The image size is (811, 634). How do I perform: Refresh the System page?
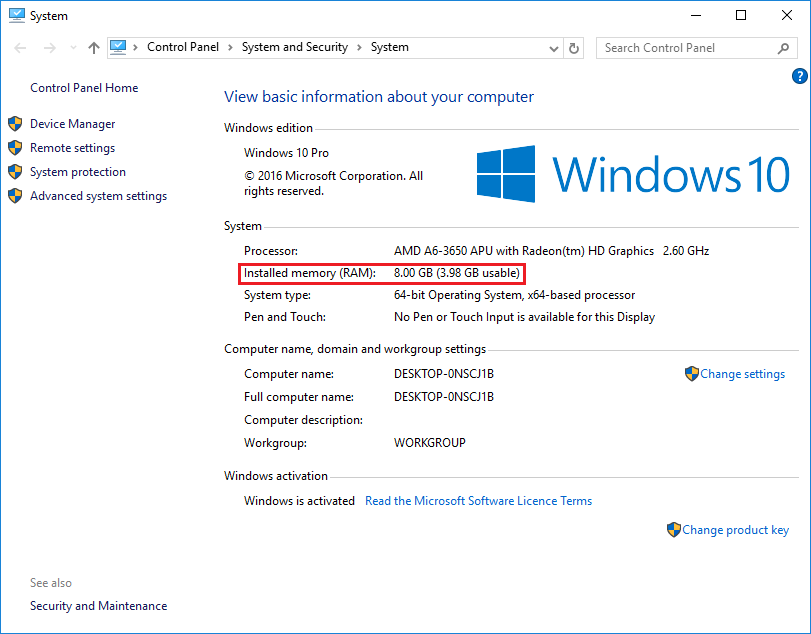[574, 49]
